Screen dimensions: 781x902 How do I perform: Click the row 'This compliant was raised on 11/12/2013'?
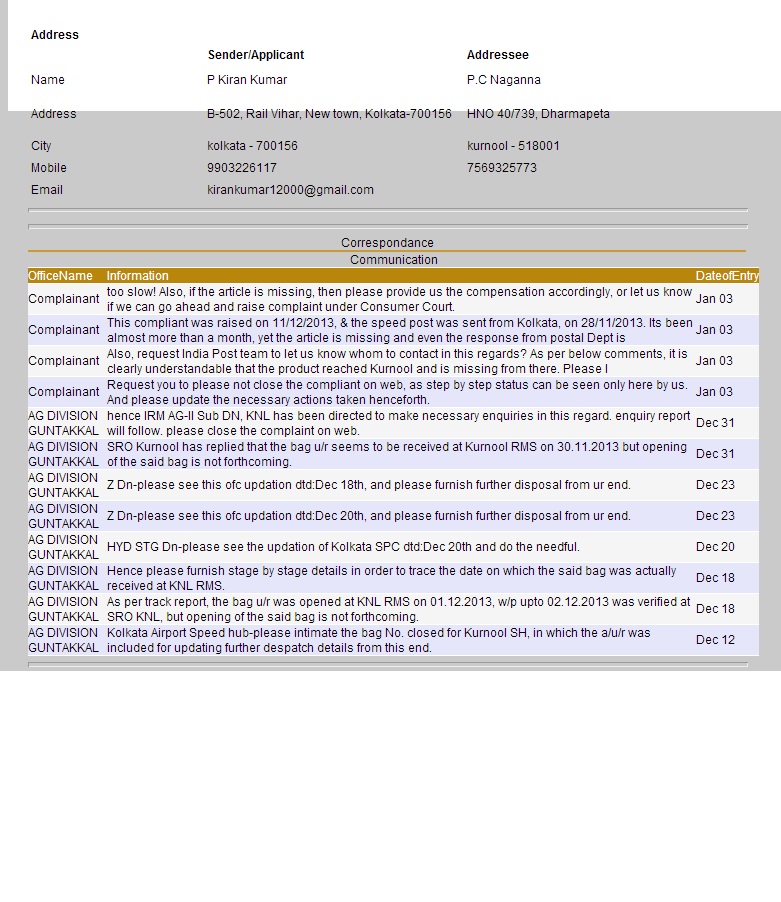point(393,330)
